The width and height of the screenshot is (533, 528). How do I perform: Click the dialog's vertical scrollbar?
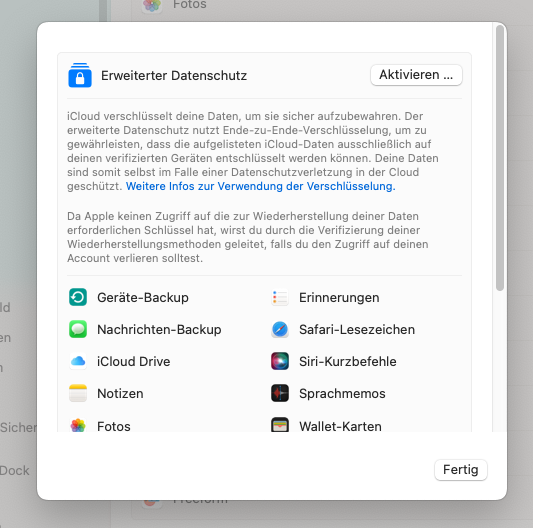tap(499, 158)
